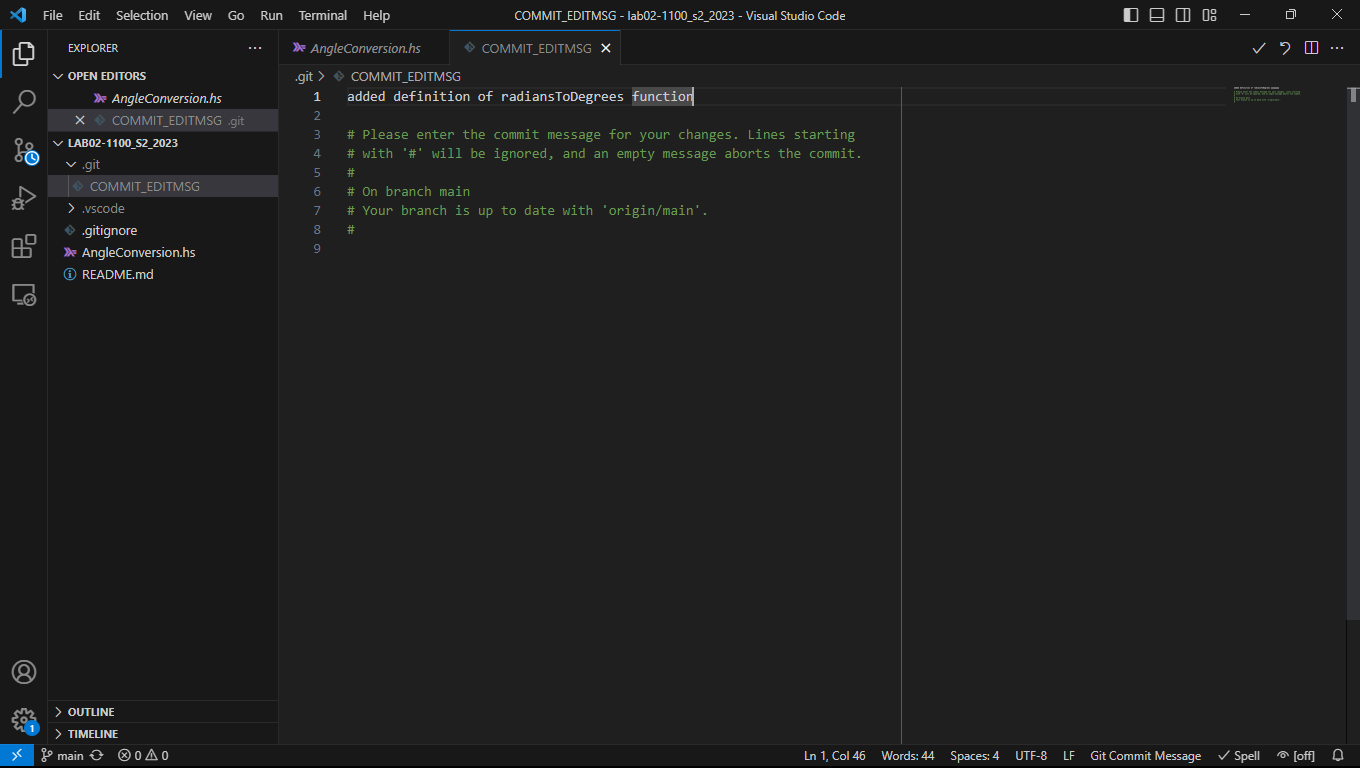Select COMMIT_EDITMSG file in explorer tree

click(163, 186)
